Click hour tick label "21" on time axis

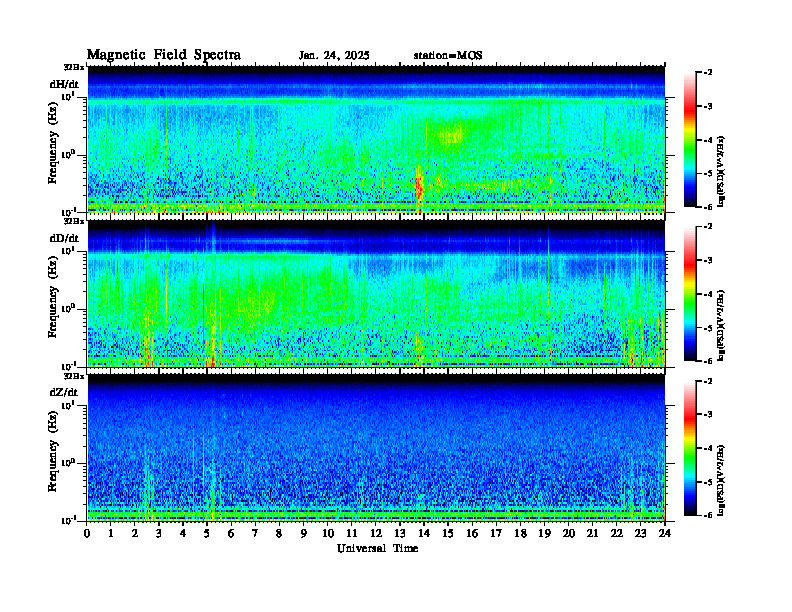click(x=592, y=533)
